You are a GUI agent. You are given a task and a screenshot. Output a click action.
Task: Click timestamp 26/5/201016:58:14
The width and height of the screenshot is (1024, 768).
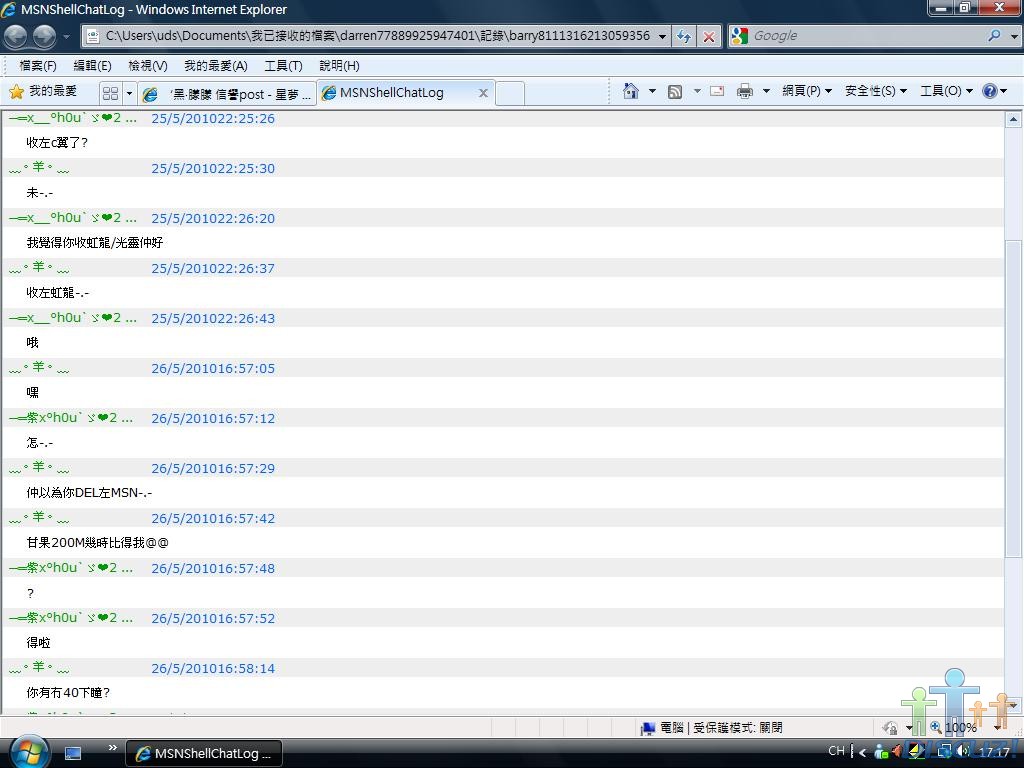tap(213, 668)
